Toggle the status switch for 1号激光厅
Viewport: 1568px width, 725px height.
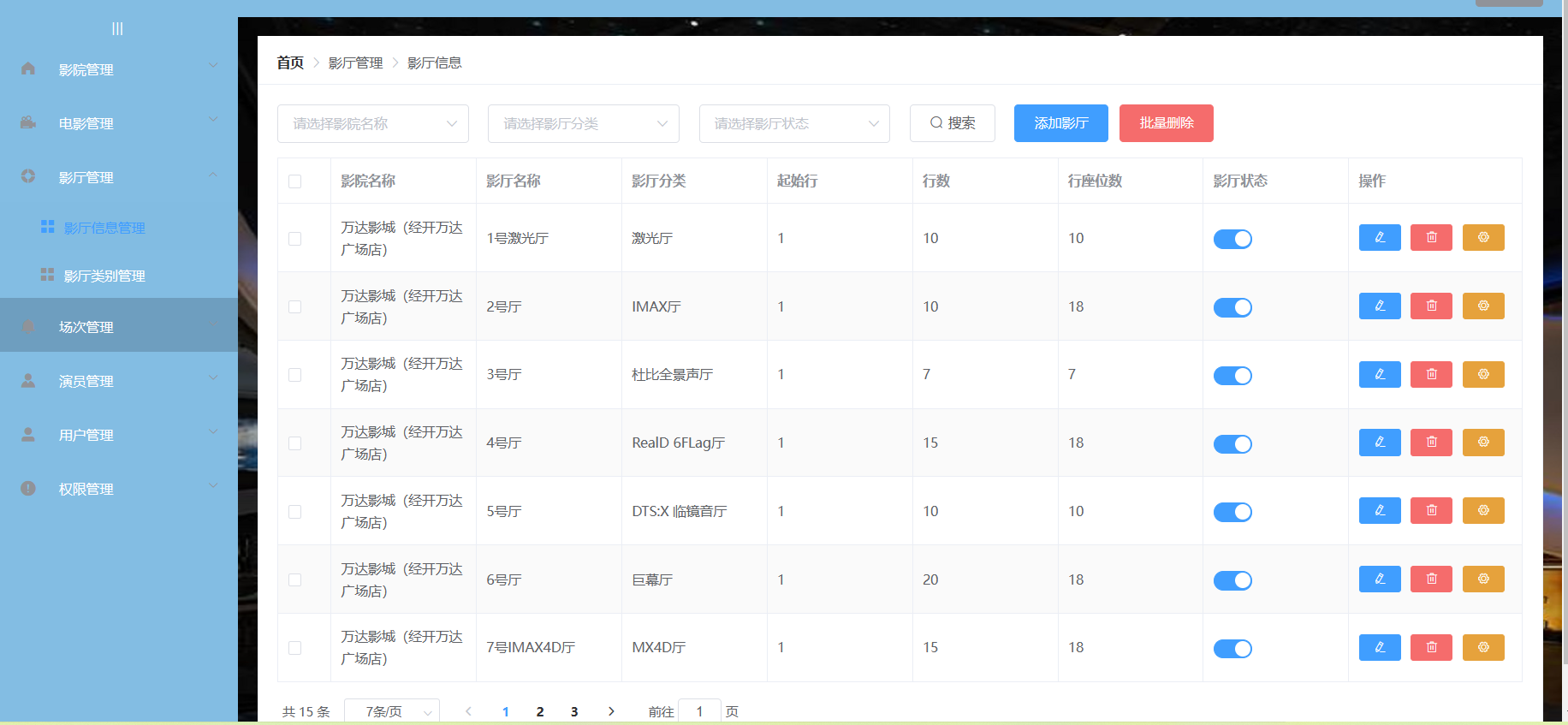coord(1232,239)
